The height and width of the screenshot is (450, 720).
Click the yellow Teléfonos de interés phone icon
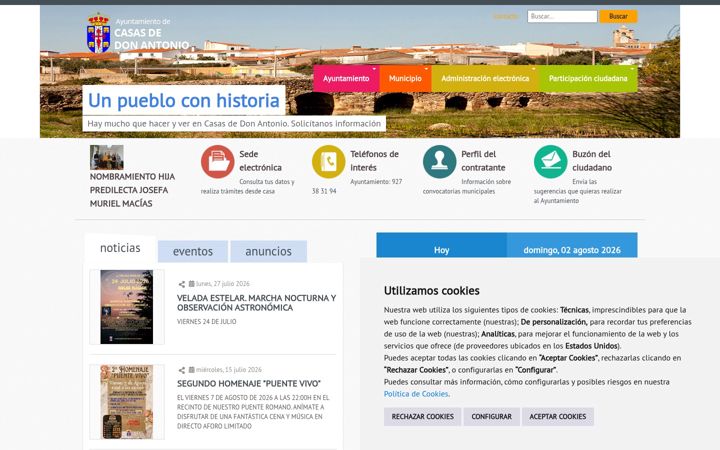point(329,162)
